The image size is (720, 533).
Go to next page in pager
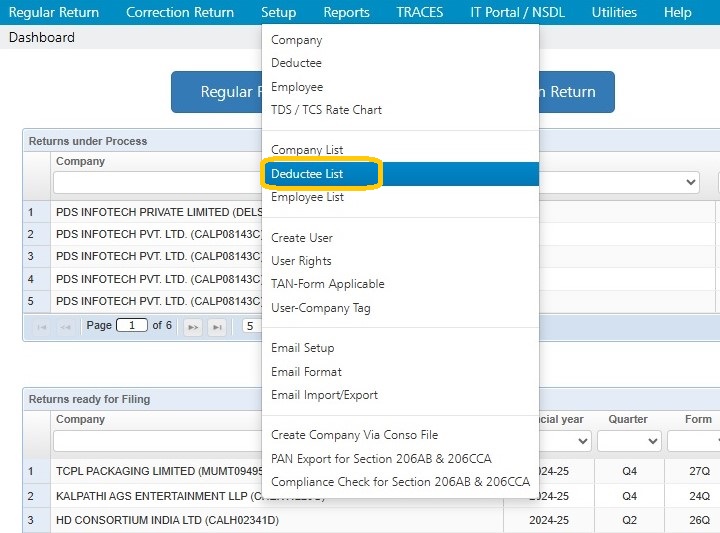click(193, 327)
